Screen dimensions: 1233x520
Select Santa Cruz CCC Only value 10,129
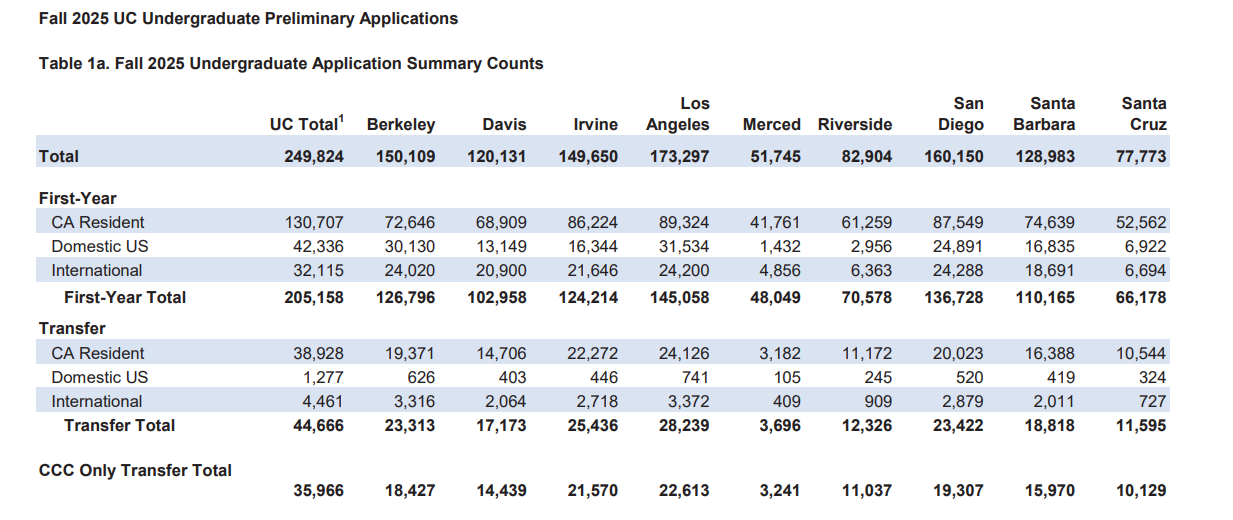point(1140,491)
